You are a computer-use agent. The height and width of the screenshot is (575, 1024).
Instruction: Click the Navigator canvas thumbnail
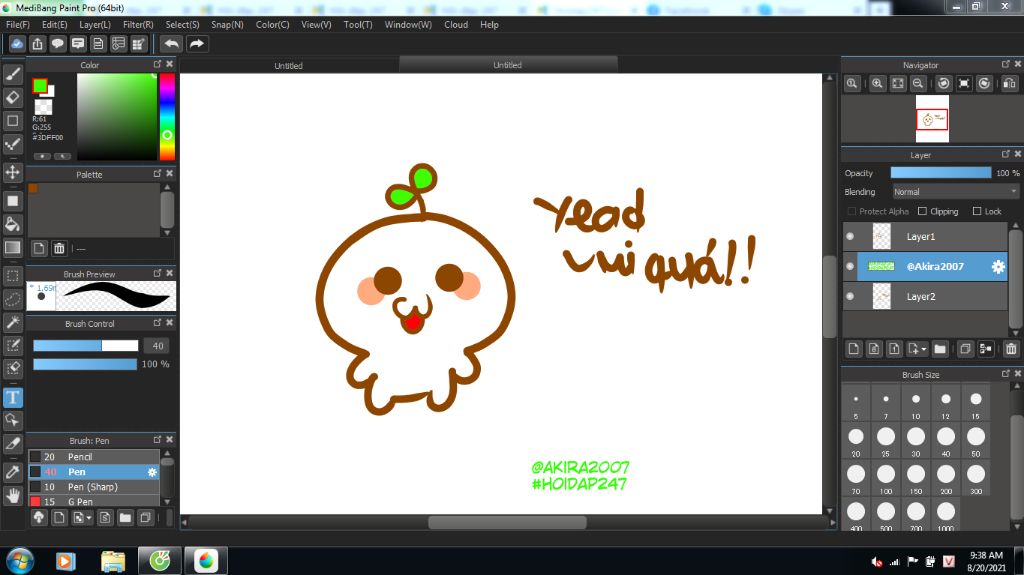tap(932, 119)
